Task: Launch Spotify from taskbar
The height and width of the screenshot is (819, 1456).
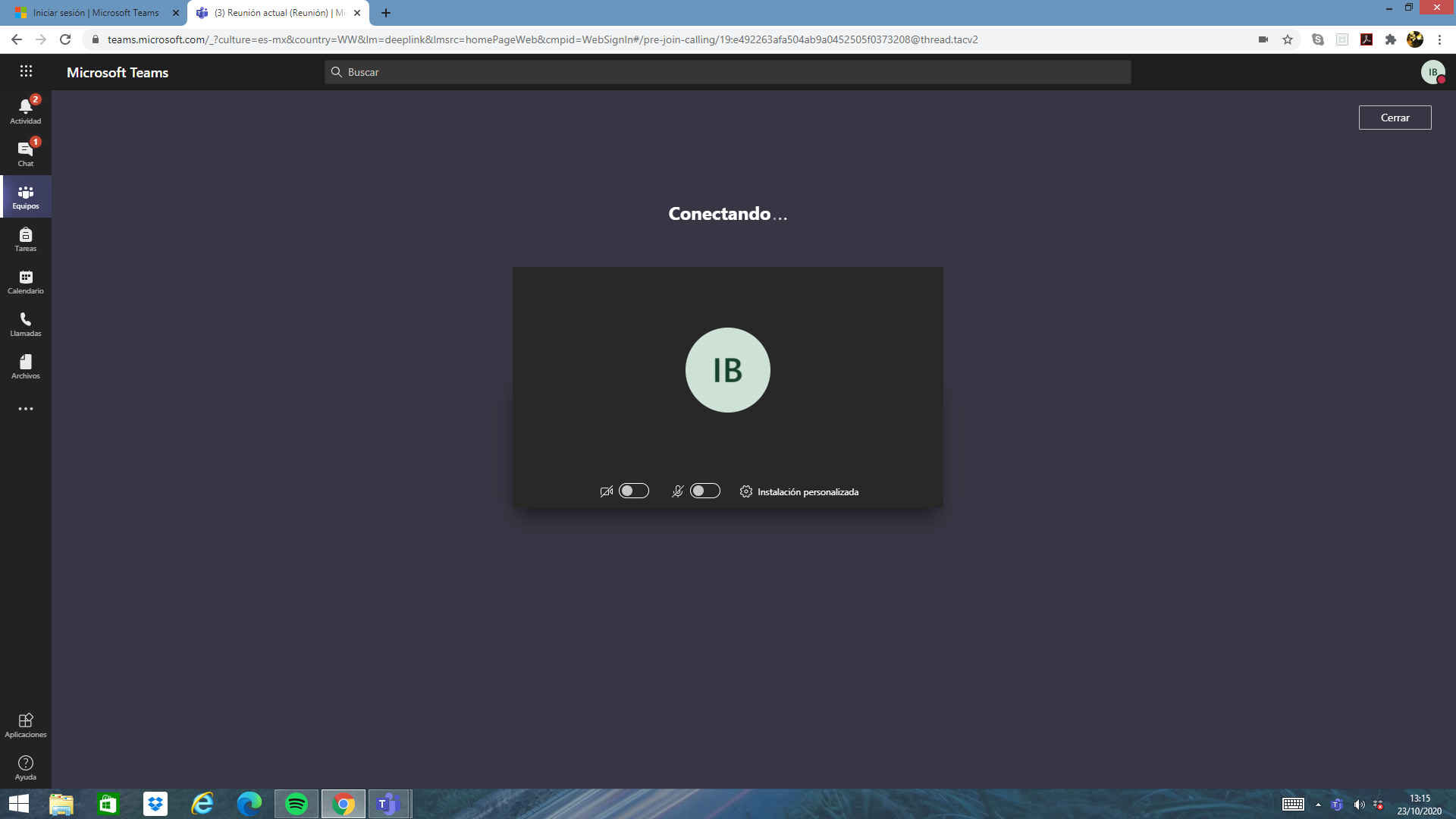Action: pos(297,804)
